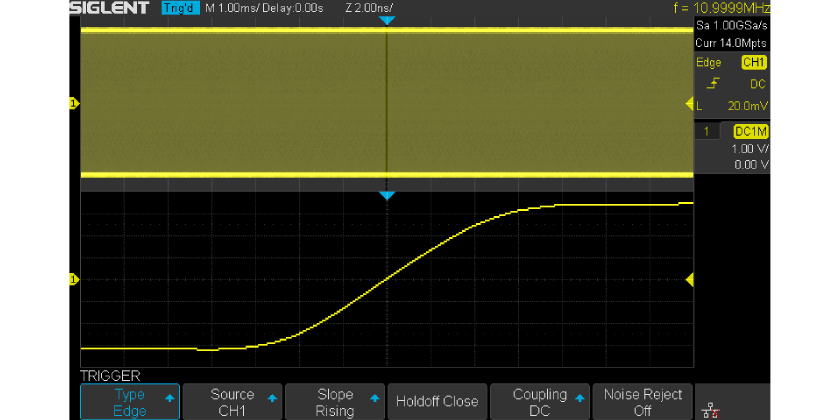The width and height of the screenshot is (840, 420).
Task: Select the channel 1 tab
Action: (x=706, y=132)
